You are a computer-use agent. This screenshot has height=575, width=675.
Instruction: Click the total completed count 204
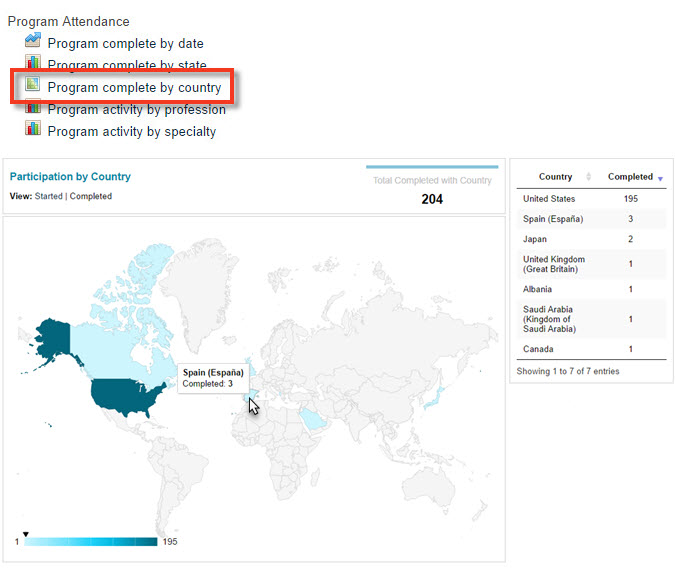432,199
